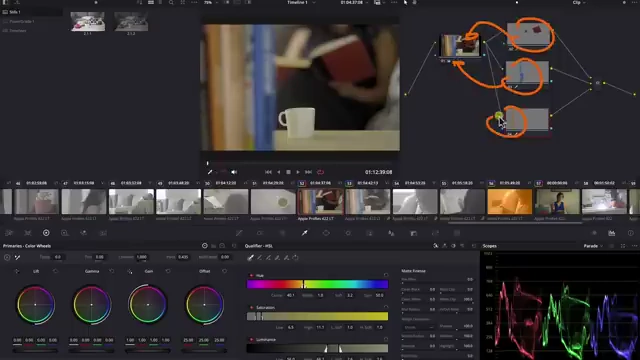Choose the picker add tool
The height and width of the screenshot is (360, 640).
click(268, 258)
